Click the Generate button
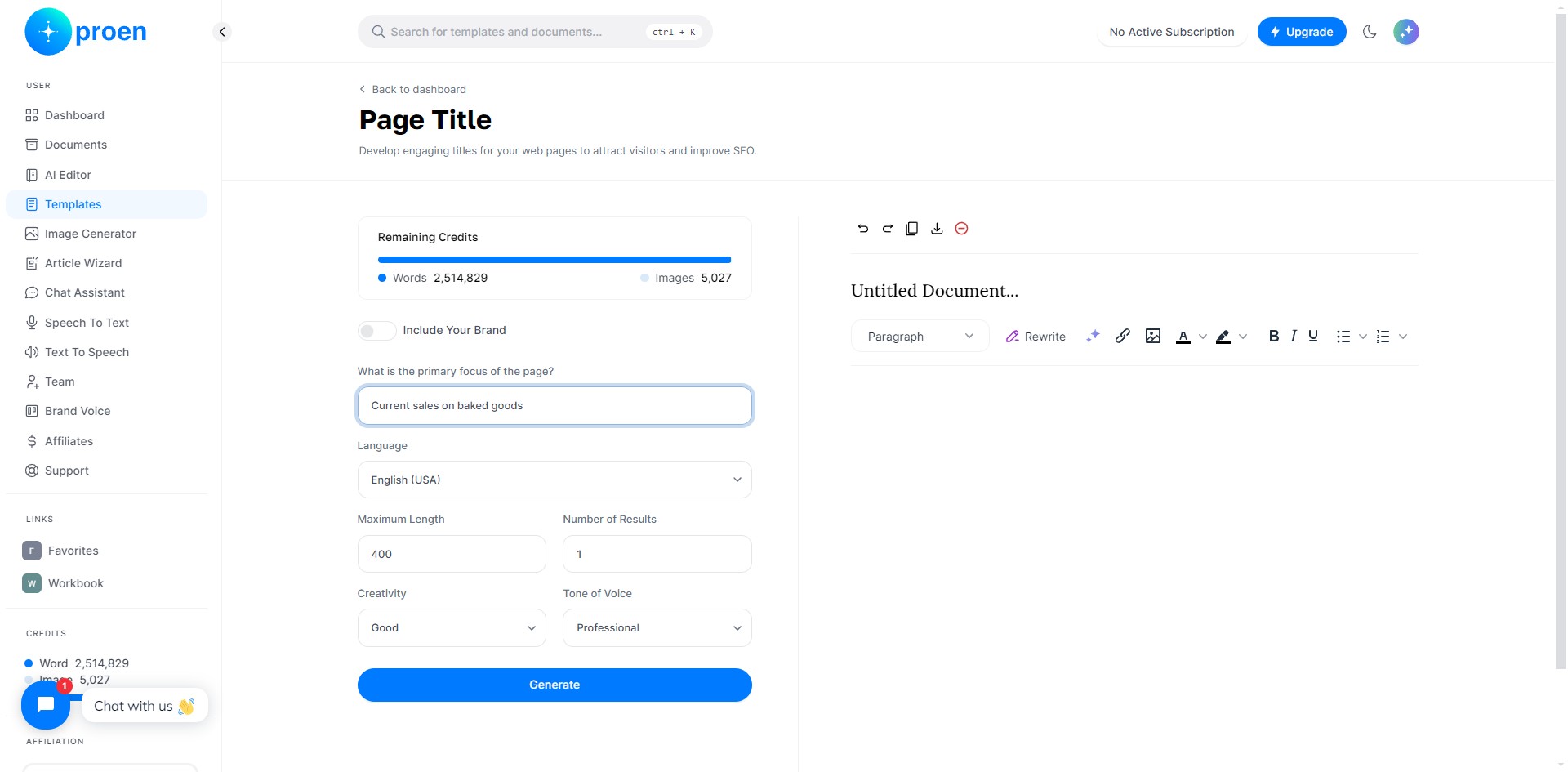1568x772 pixels. coord(555,685)
